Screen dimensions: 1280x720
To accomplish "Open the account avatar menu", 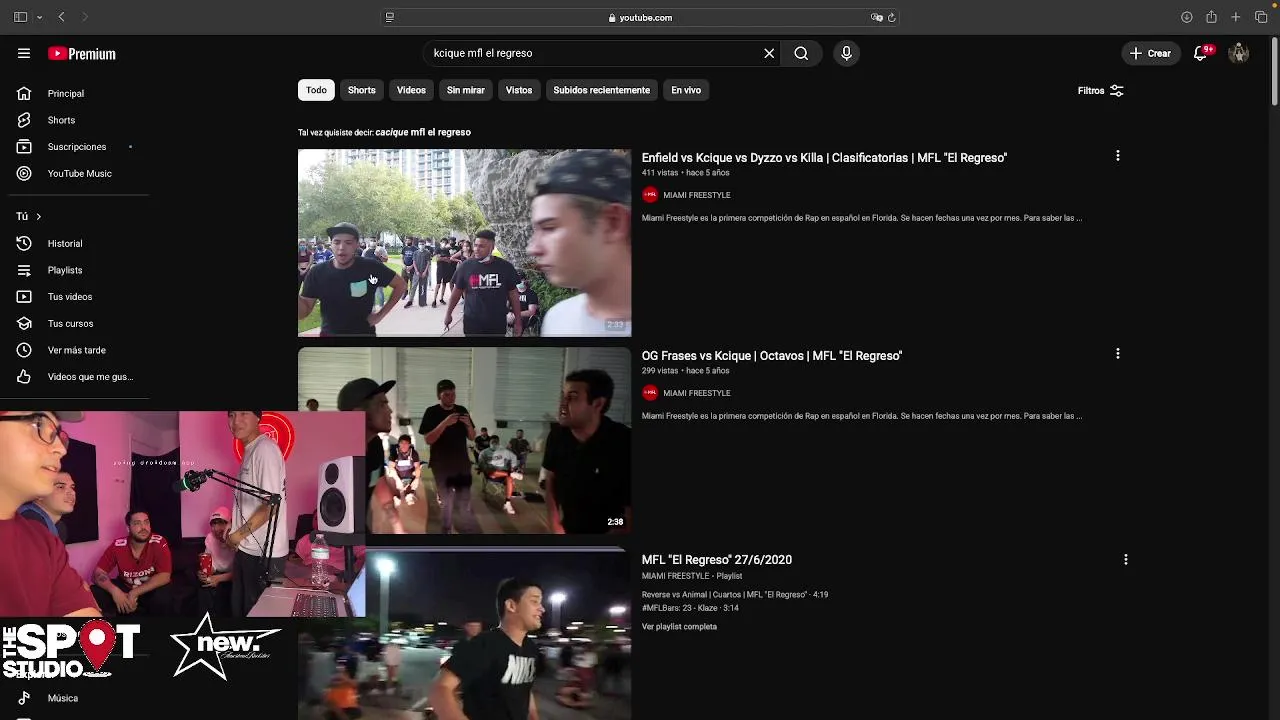I will tap(1239, 53).
